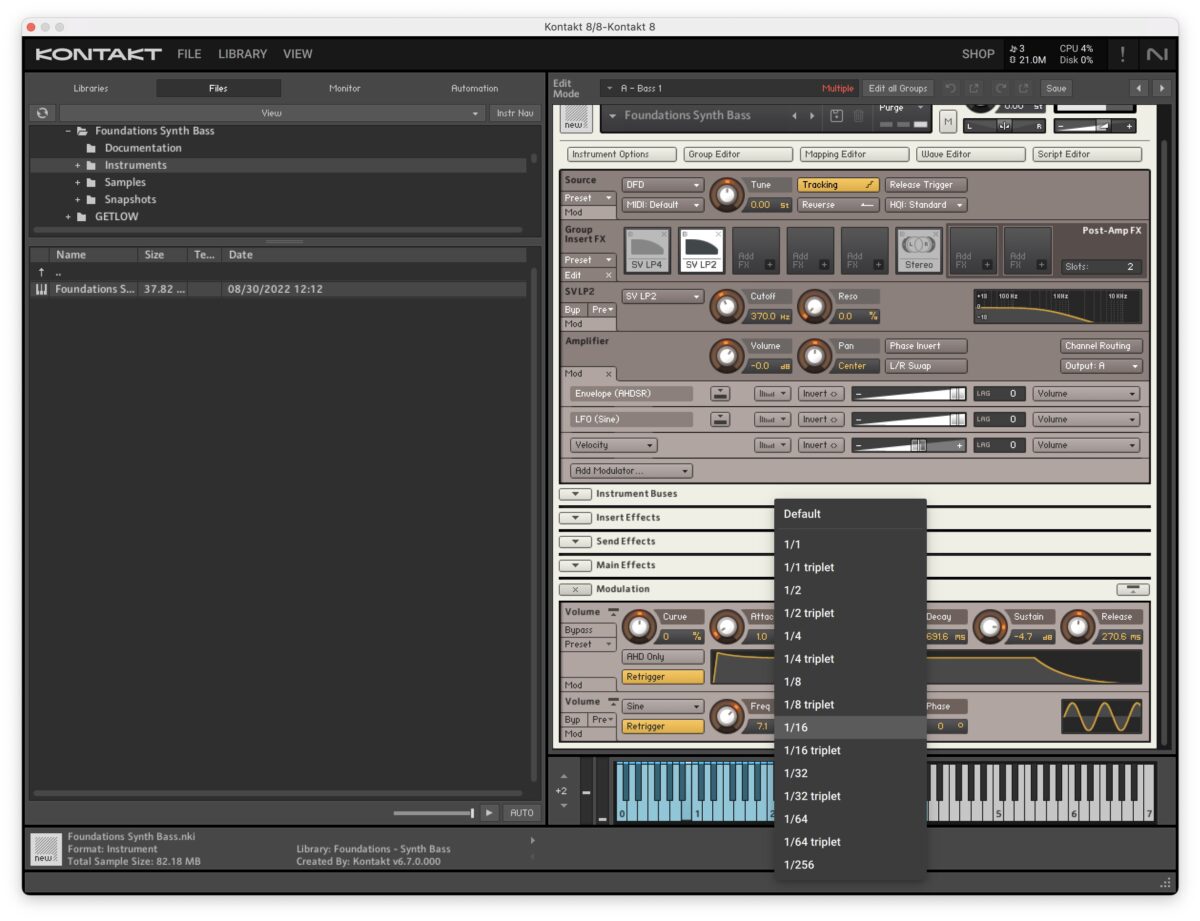Select the SV LP2 filter slot

click(702, 249)
